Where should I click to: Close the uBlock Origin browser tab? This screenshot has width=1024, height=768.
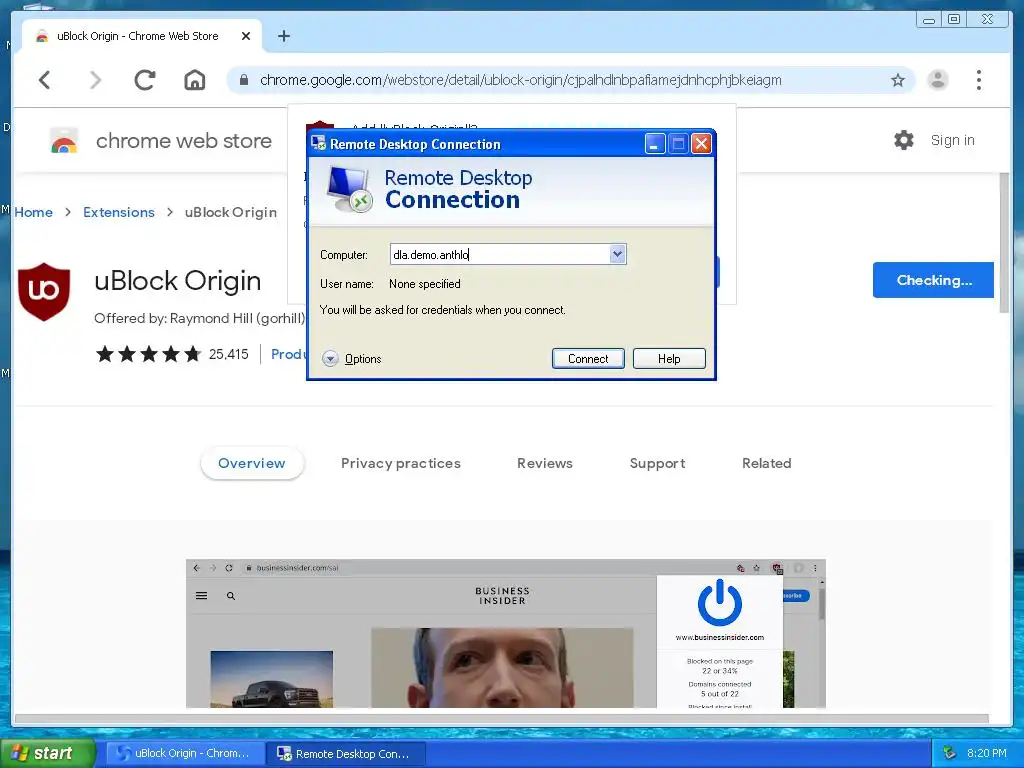coord(246,36)
